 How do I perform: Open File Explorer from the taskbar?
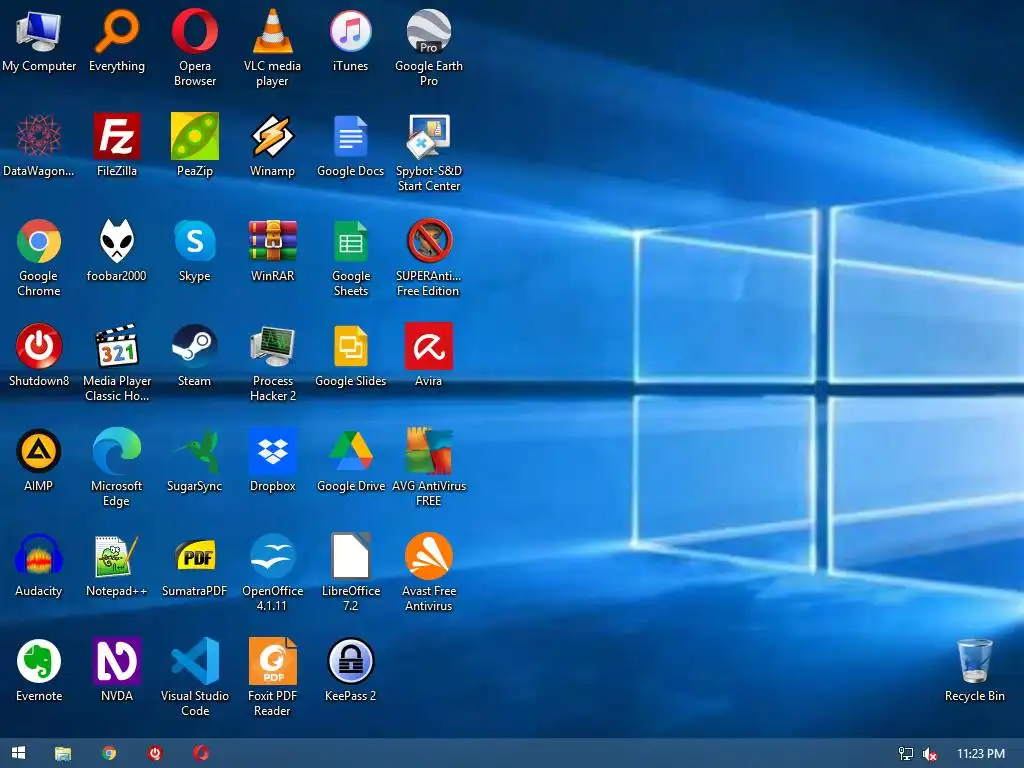[x=63, y=753]
